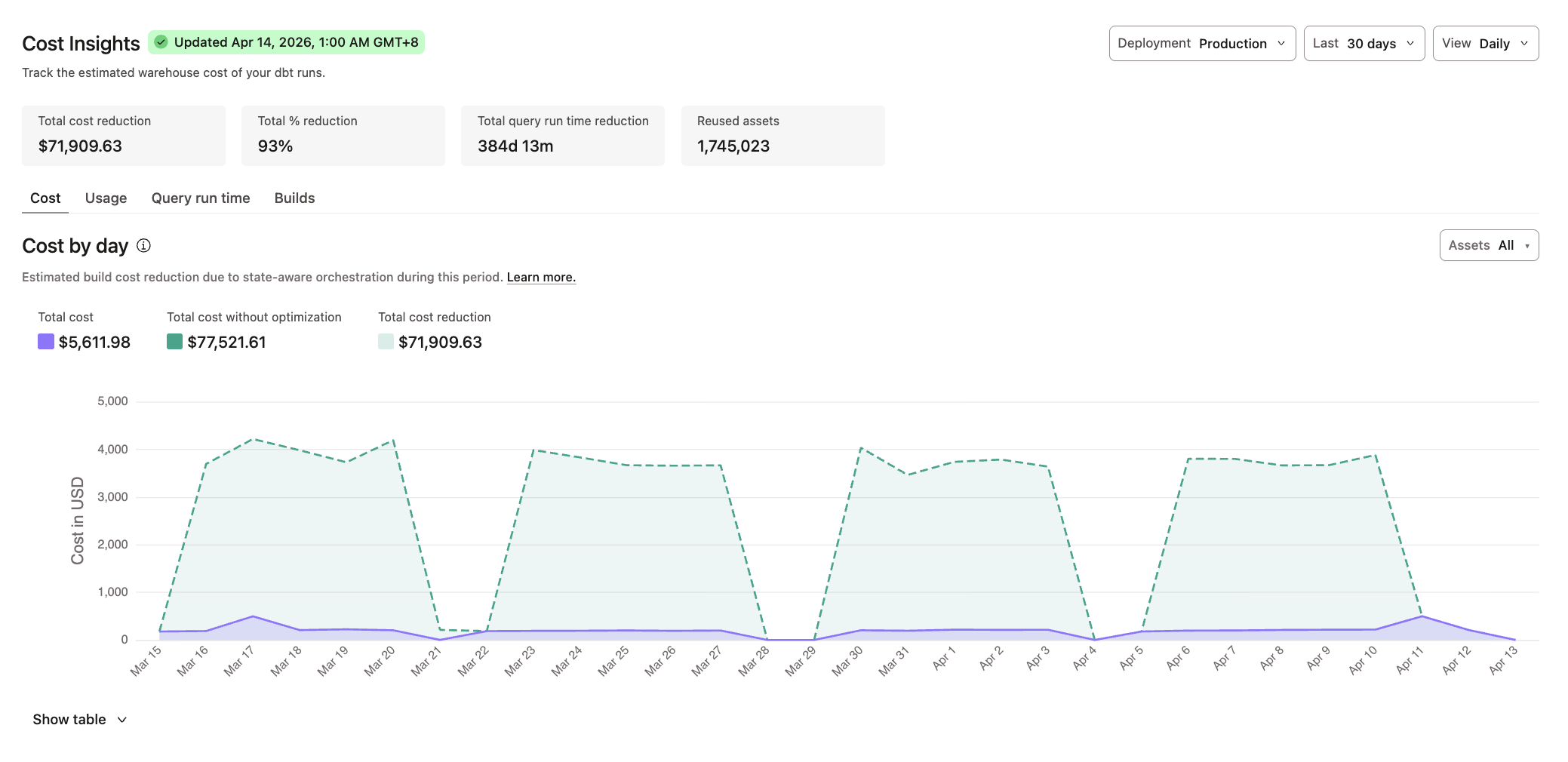Click the Updated Apr 14 timestamp badge

click(287, 42)
